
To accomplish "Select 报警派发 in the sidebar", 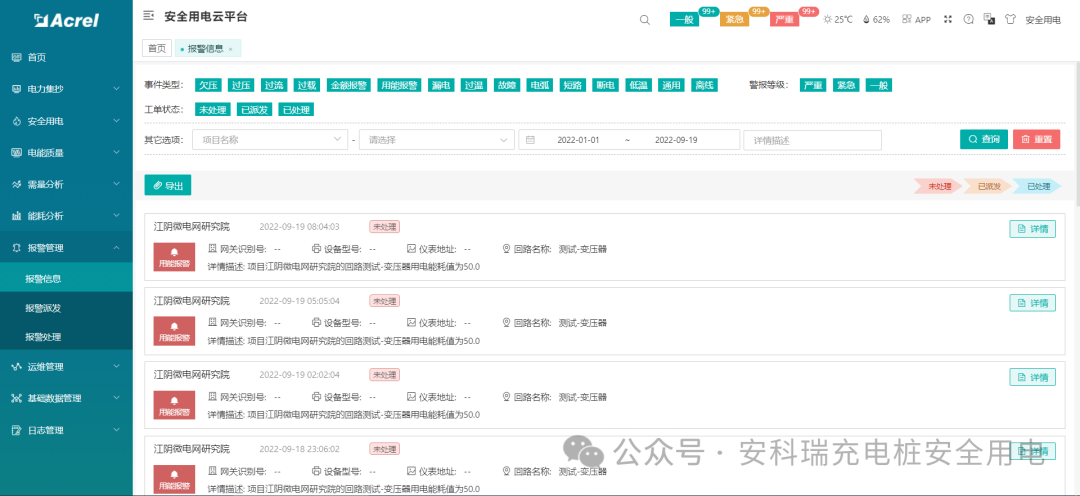I will point(66,308).
